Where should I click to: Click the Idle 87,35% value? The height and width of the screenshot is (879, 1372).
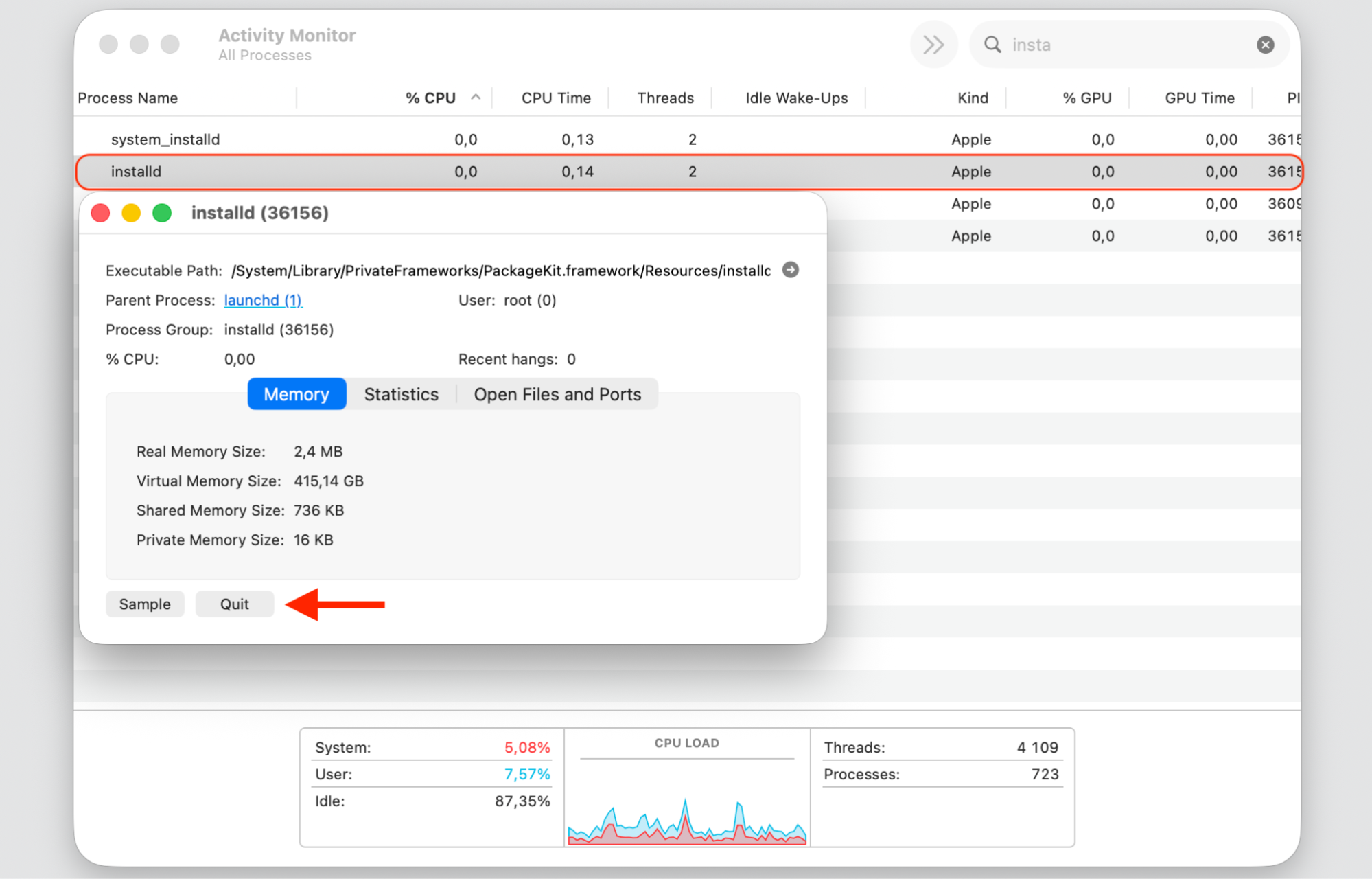[x=522, y=801]
